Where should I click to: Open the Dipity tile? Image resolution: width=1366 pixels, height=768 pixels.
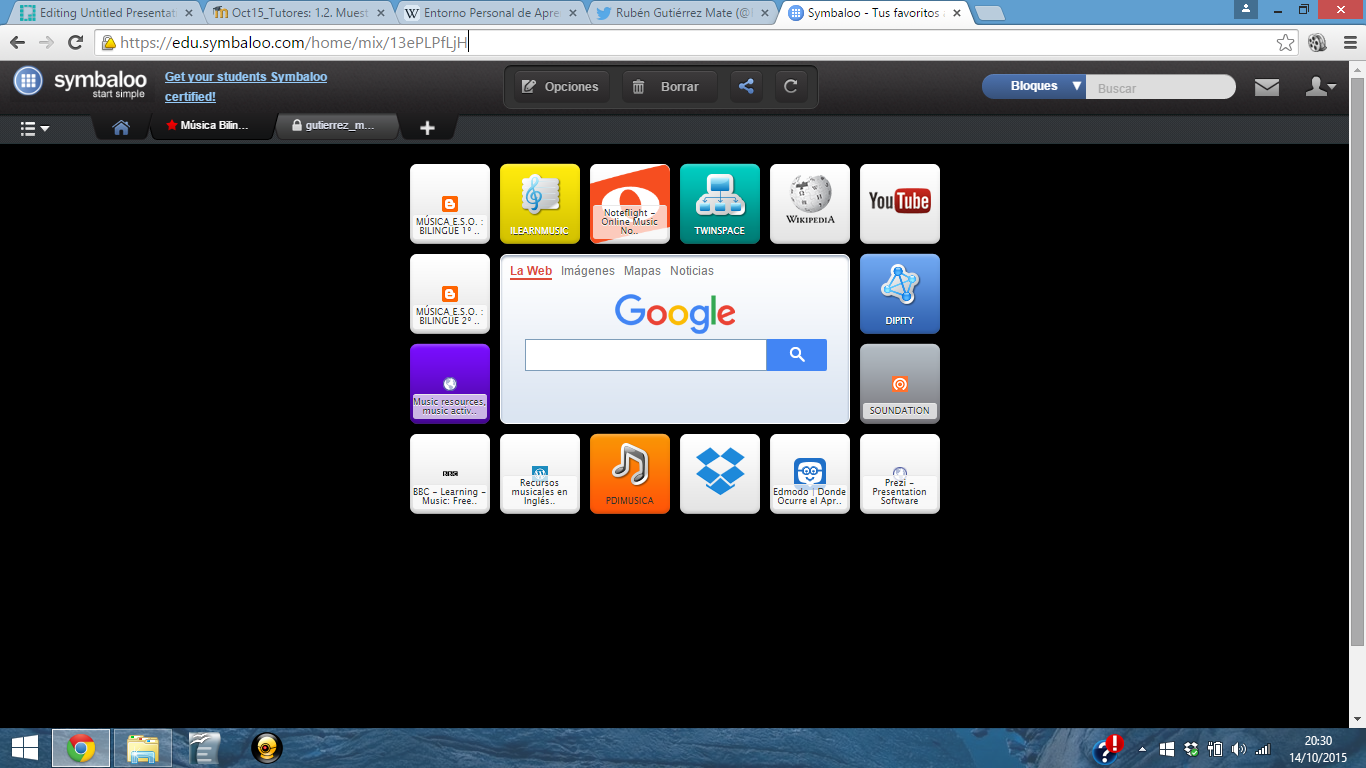899,293
